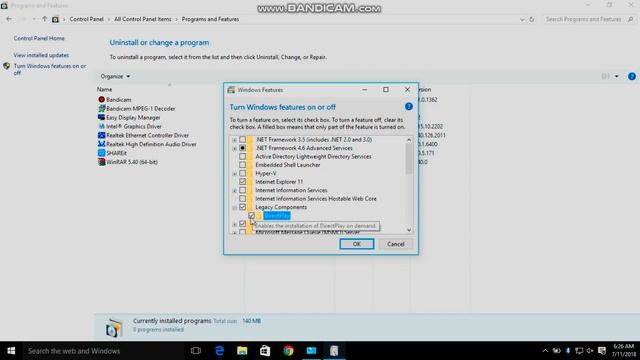Expand the .NET Framework 4.6 Advanced Services node
The image size is (640, 360).
(235, 148)
